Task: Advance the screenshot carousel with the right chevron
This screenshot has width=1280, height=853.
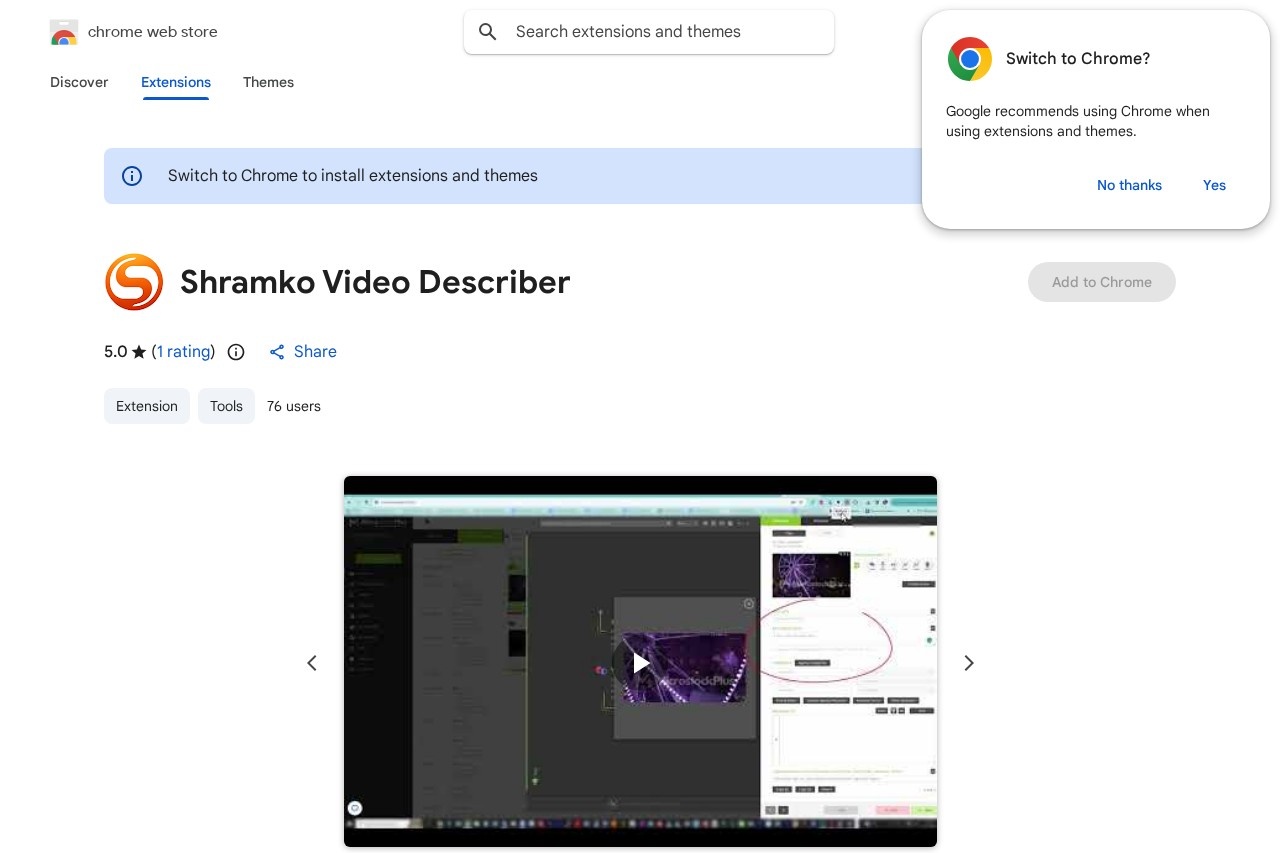Action: (x=968, y=663)
